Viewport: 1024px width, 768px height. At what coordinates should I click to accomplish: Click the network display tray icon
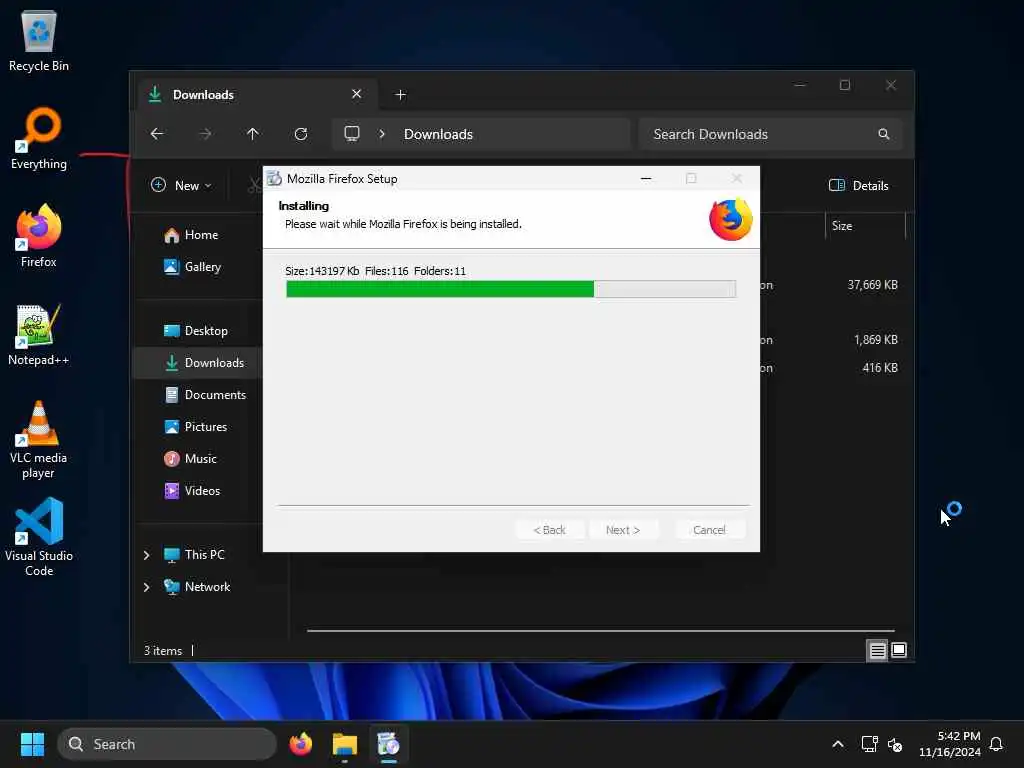[869, 744]
